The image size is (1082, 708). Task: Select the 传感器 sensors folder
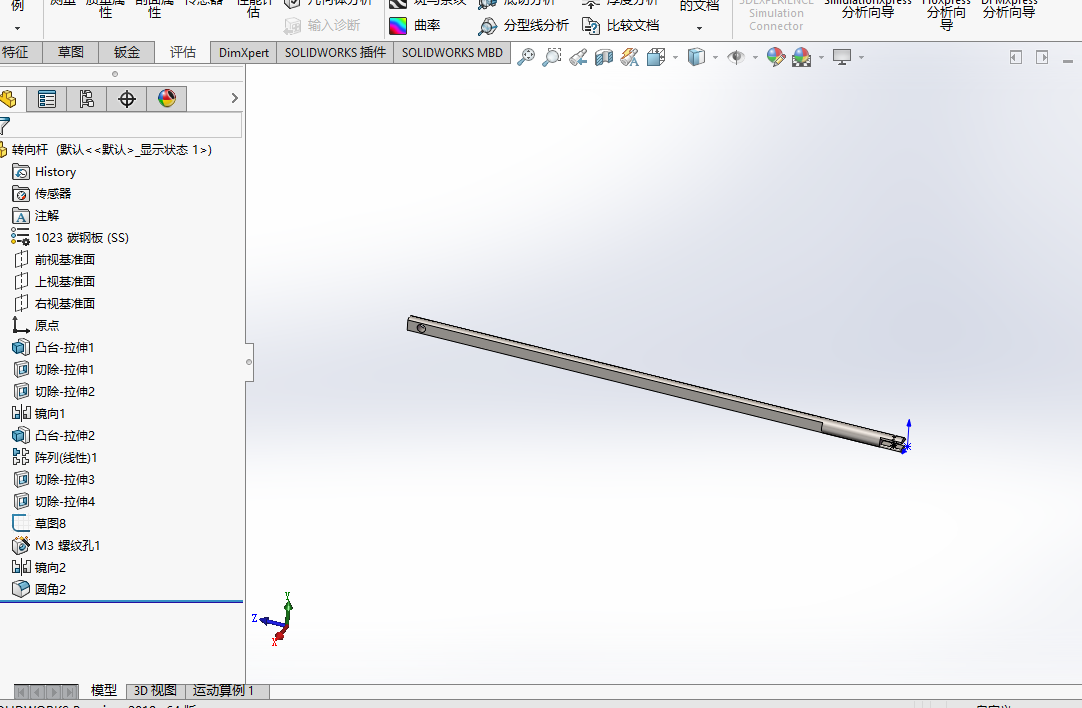point(42,194)
